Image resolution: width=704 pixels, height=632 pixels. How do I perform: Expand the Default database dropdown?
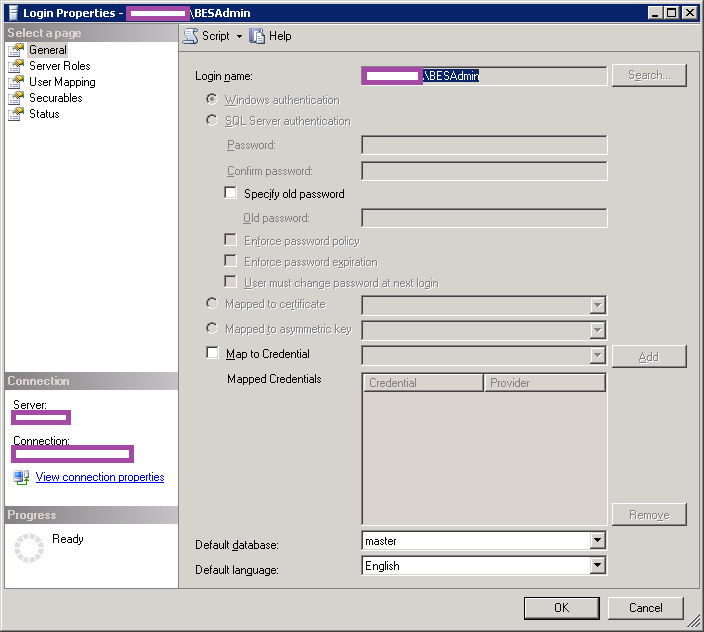tap(597, 540)
